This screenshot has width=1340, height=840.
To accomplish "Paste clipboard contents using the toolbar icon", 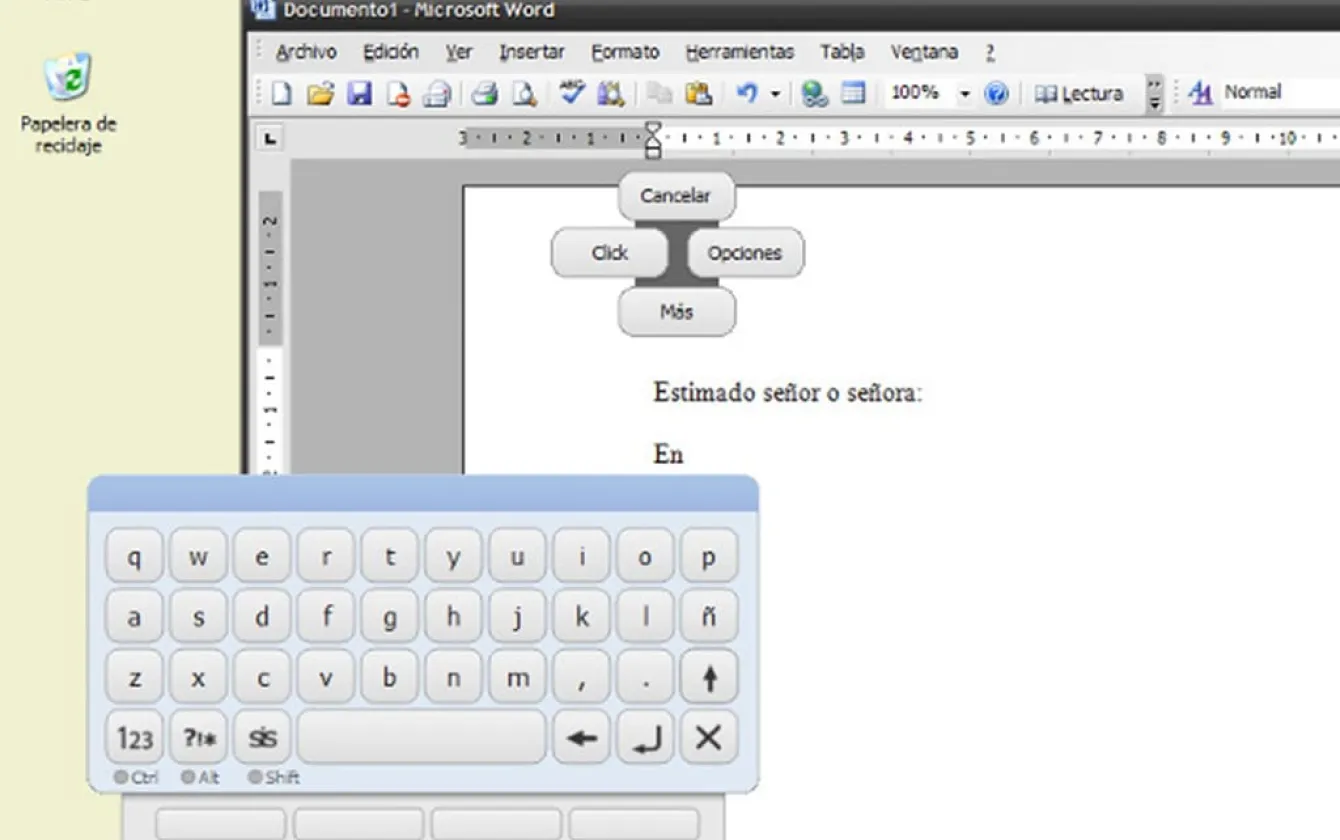I will [699, 94].
